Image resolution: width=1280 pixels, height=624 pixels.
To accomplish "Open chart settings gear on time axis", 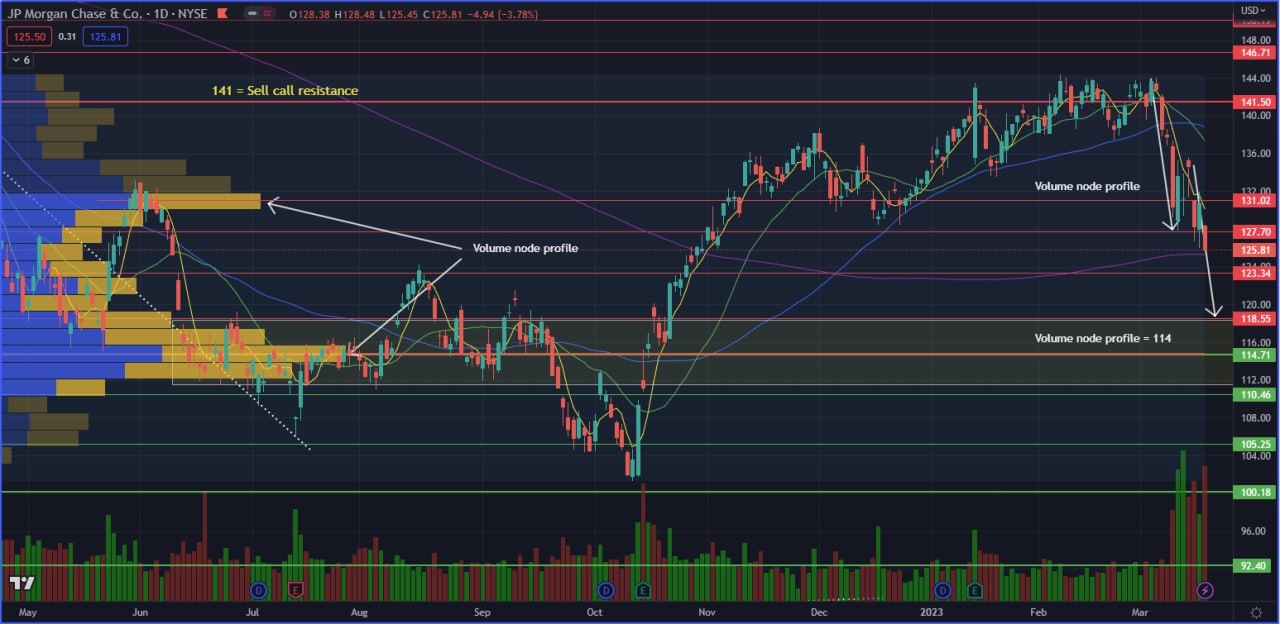I will [x=1256, y=611].
